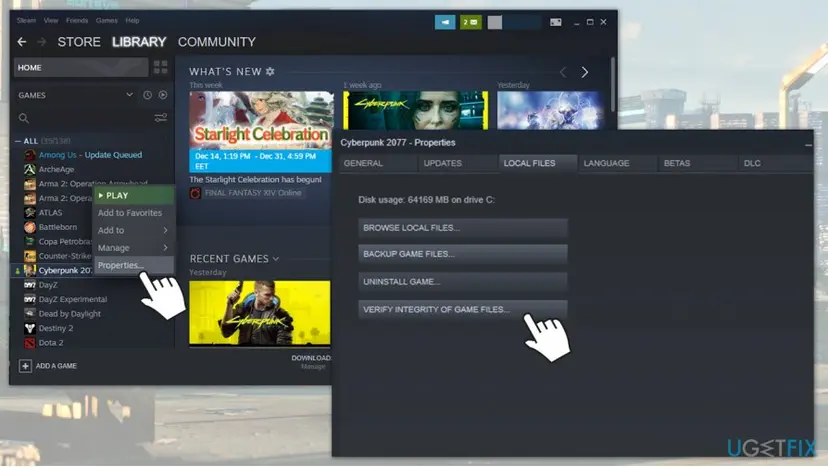Click the Dota 2 game icon
Image resolution: width=828 pixels, height=467 pixels.
30,342
